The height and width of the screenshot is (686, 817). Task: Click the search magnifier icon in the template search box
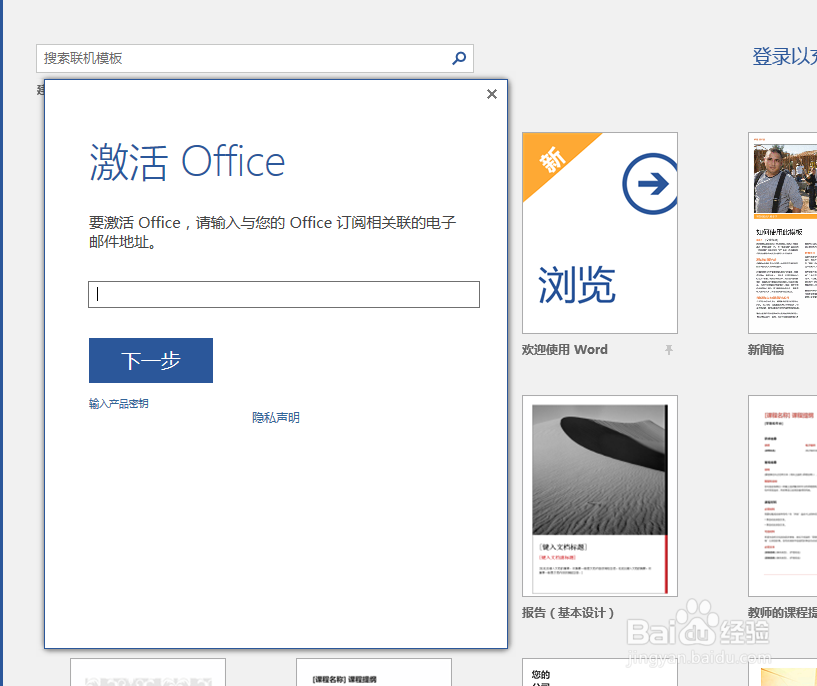coord(459,58)
